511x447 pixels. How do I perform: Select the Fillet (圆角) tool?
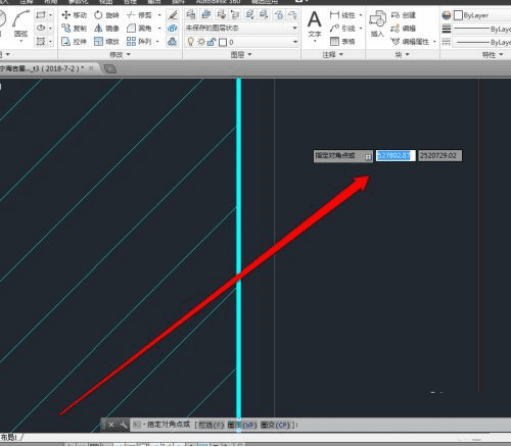click(x=139, y=28)
